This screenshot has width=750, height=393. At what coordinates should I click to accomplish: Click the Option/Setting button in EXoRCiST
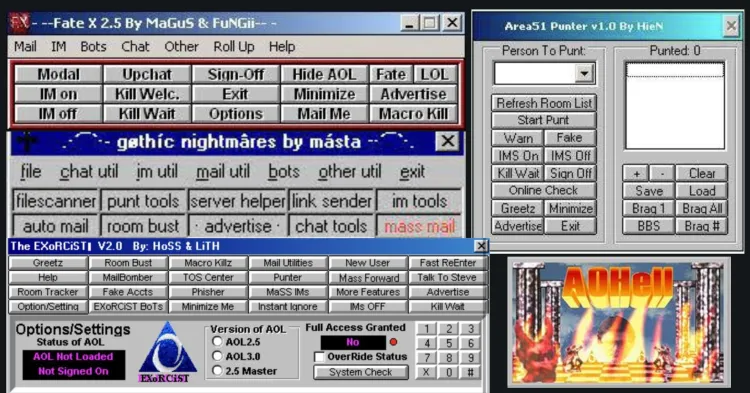(x=48, y=306)
